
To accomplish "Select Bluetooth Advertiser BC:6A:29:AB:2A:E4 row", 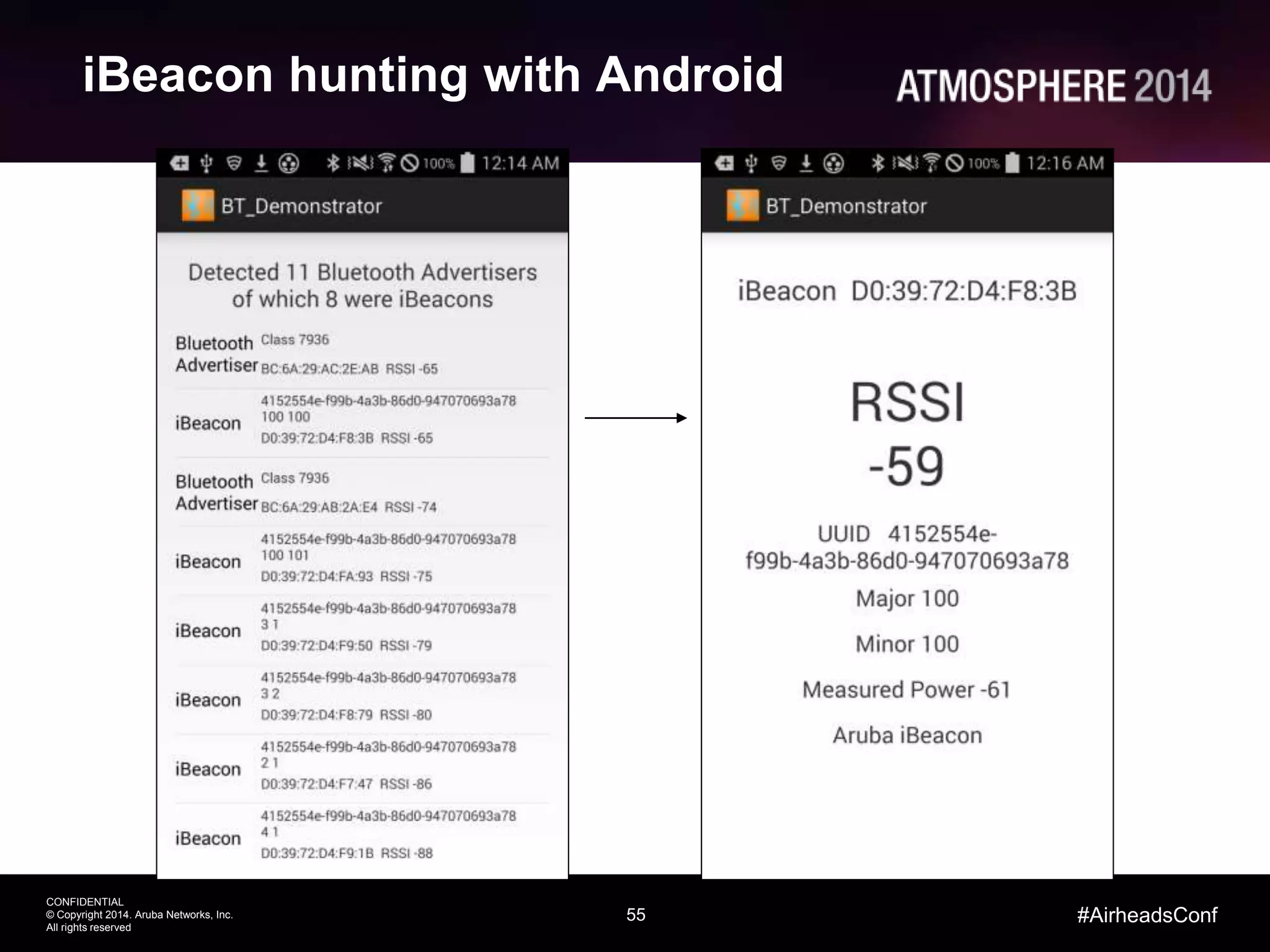I will click(x=362, y=493).
